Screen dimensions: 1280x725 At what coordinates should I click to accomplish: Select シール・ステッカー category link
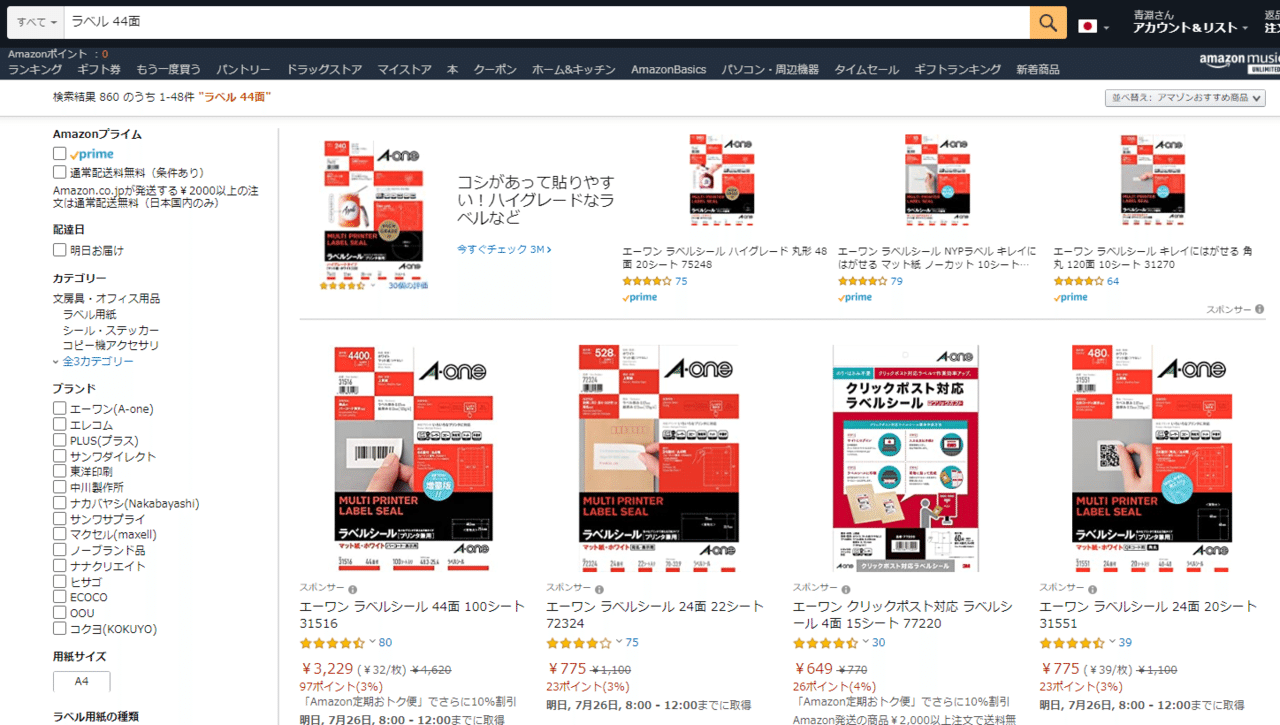[111, 330]
